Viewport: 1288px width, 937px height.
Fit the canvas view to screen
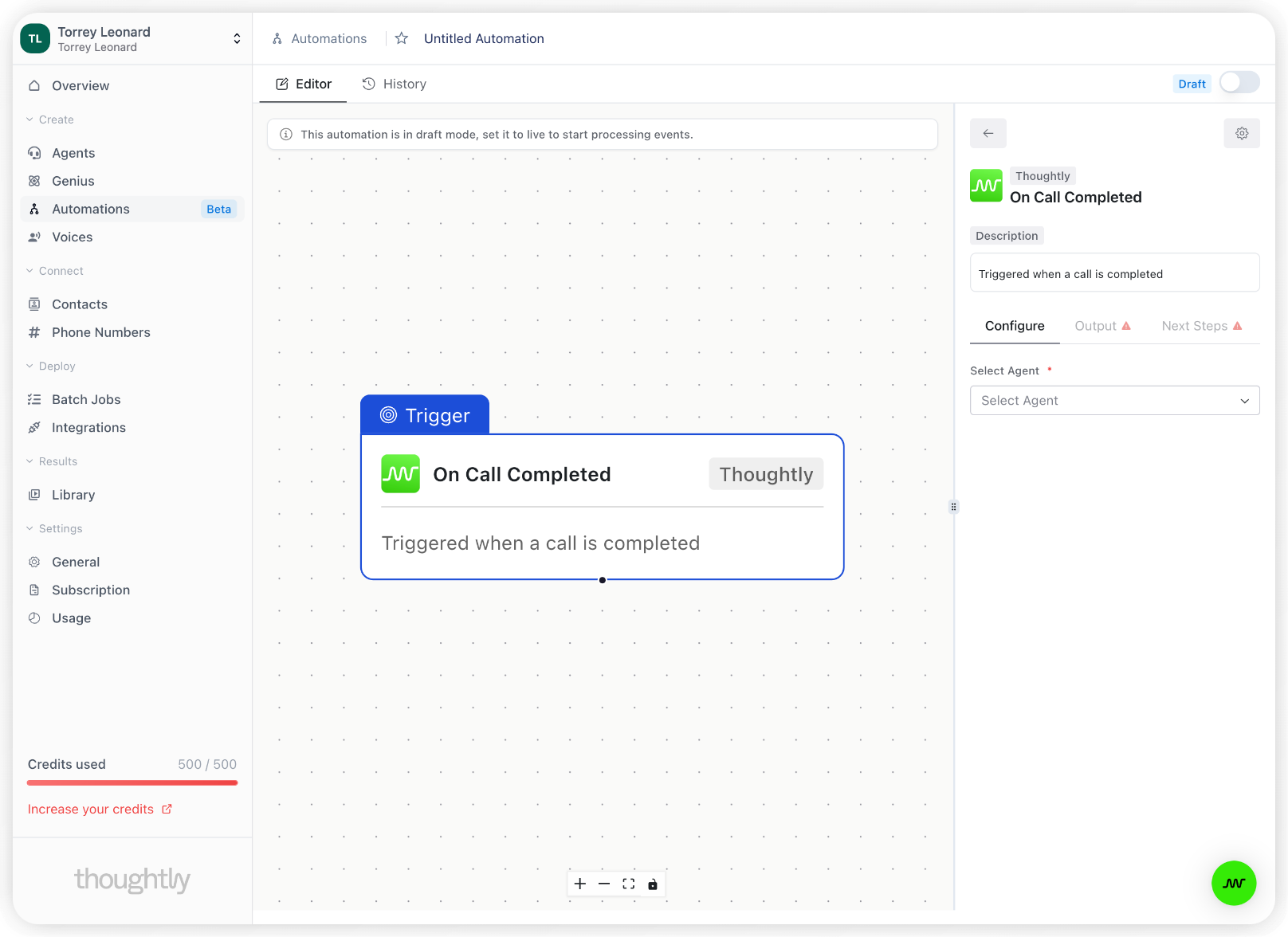[x=629, y=884]
